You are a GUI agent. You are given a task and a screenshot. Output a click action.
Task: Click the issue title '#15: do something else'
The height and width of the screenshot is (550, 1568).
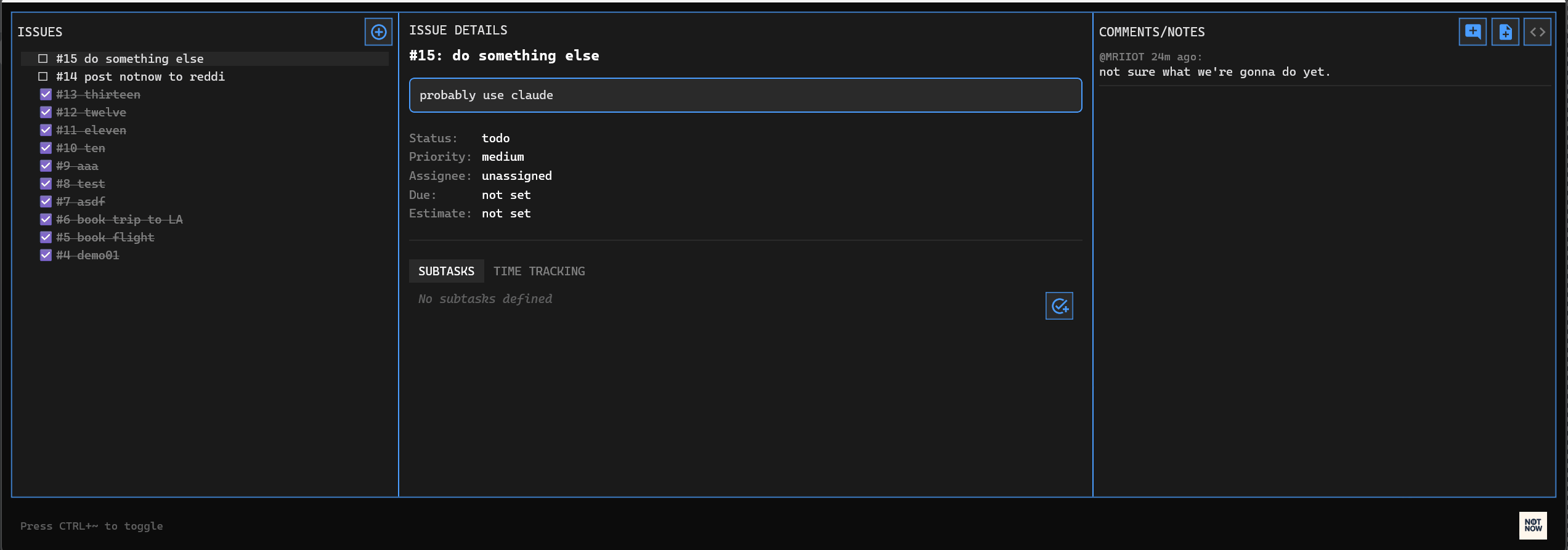504,56
